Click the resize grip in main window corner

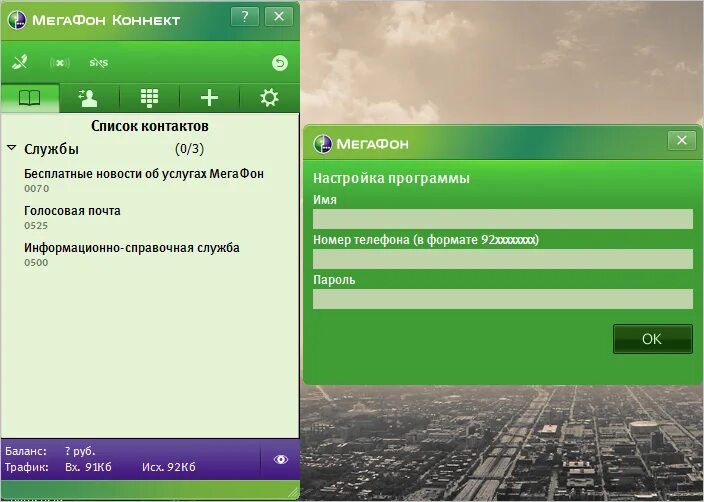[294, 492]
